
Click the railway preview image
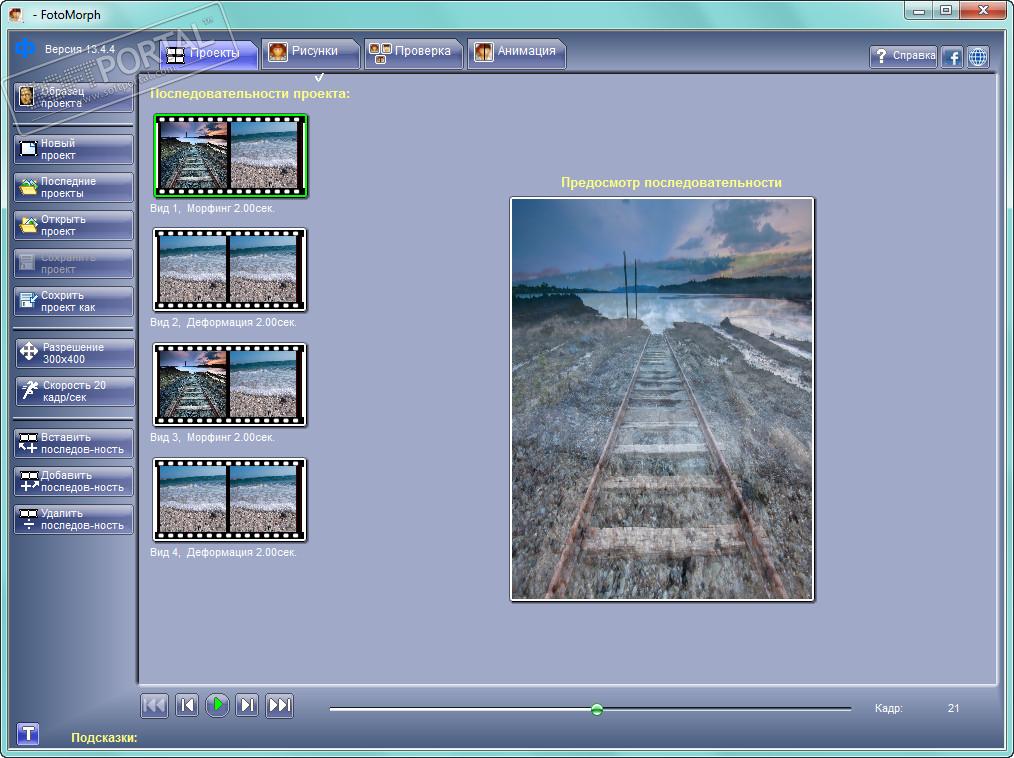point(662,399)
